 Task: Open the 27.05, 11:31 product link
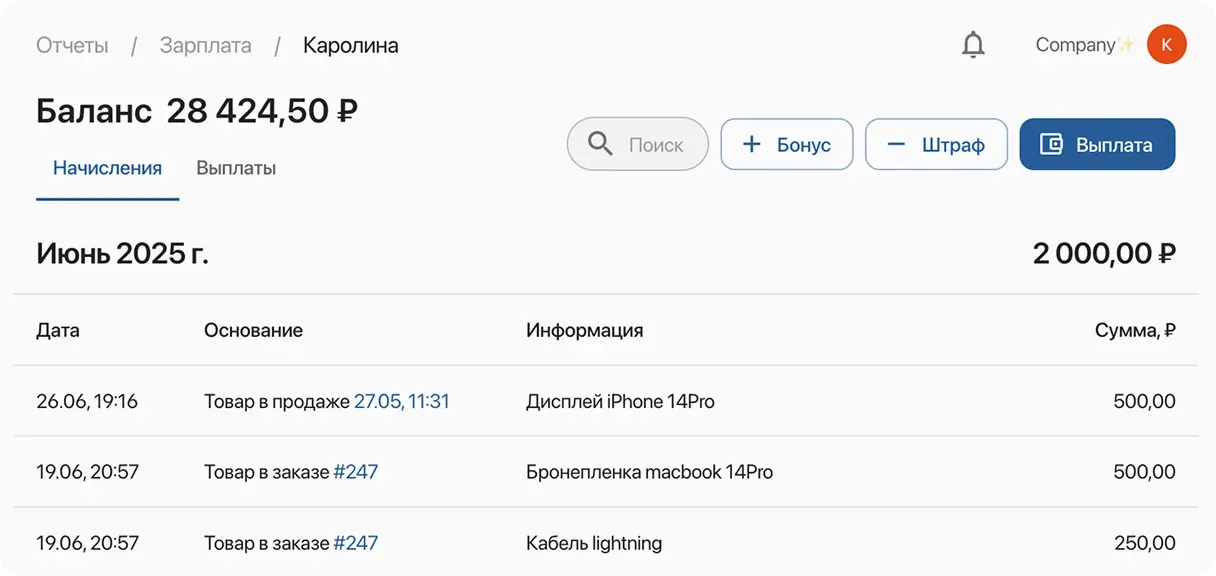(x=401, y=400)
